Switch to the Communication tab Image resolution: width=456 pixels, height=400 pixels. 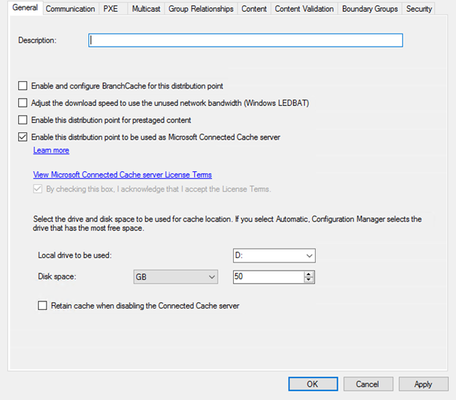(x=70, y=9)
